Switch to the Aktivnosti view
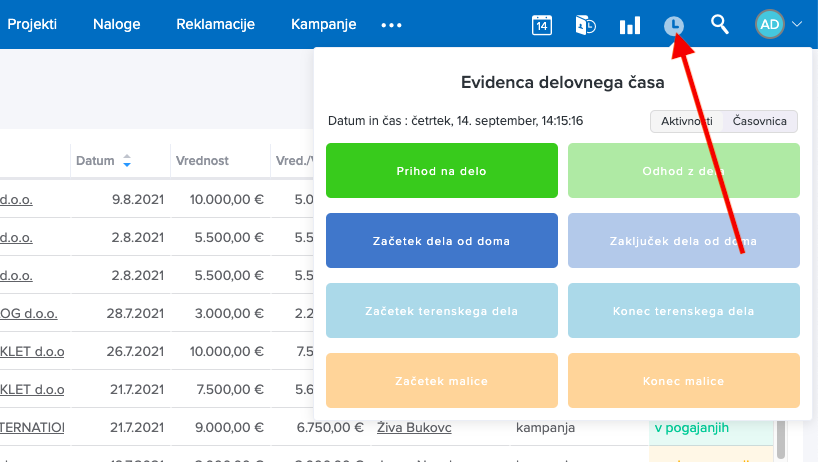 [x=686, y=121]
